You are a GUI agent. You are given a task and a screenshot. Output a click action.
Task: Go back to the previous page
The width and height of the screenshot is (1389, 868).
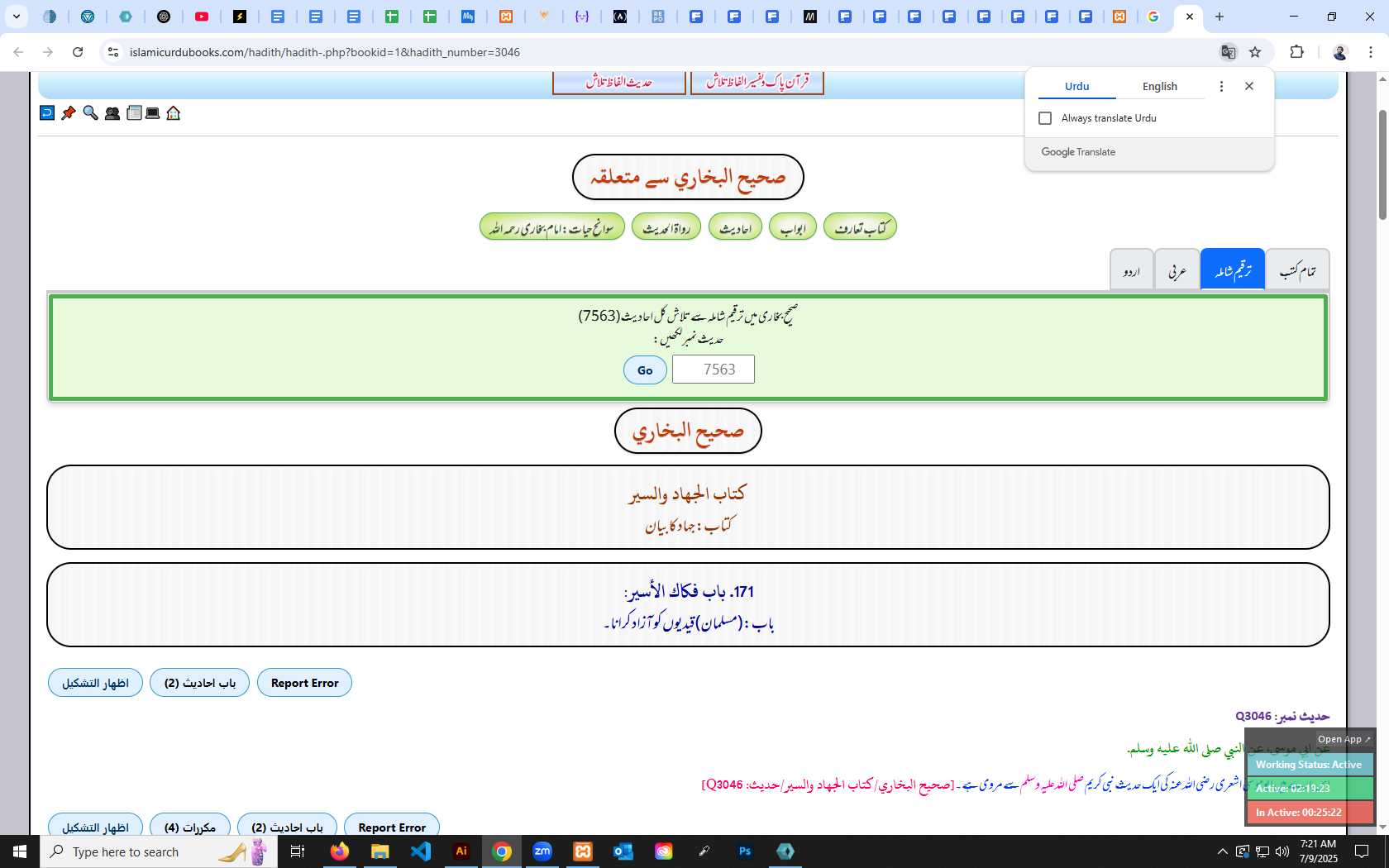18,52
